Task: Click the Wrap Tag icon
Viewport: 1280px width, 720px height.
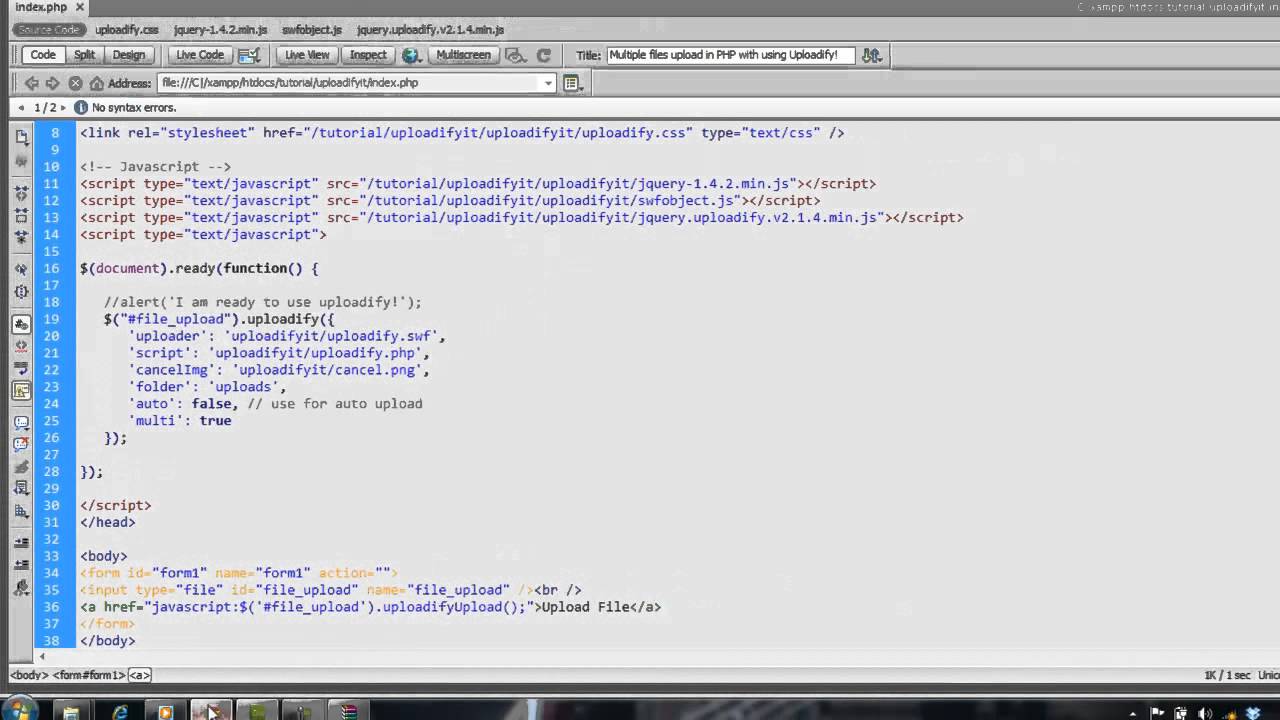Action: click(x=21, y=467)
